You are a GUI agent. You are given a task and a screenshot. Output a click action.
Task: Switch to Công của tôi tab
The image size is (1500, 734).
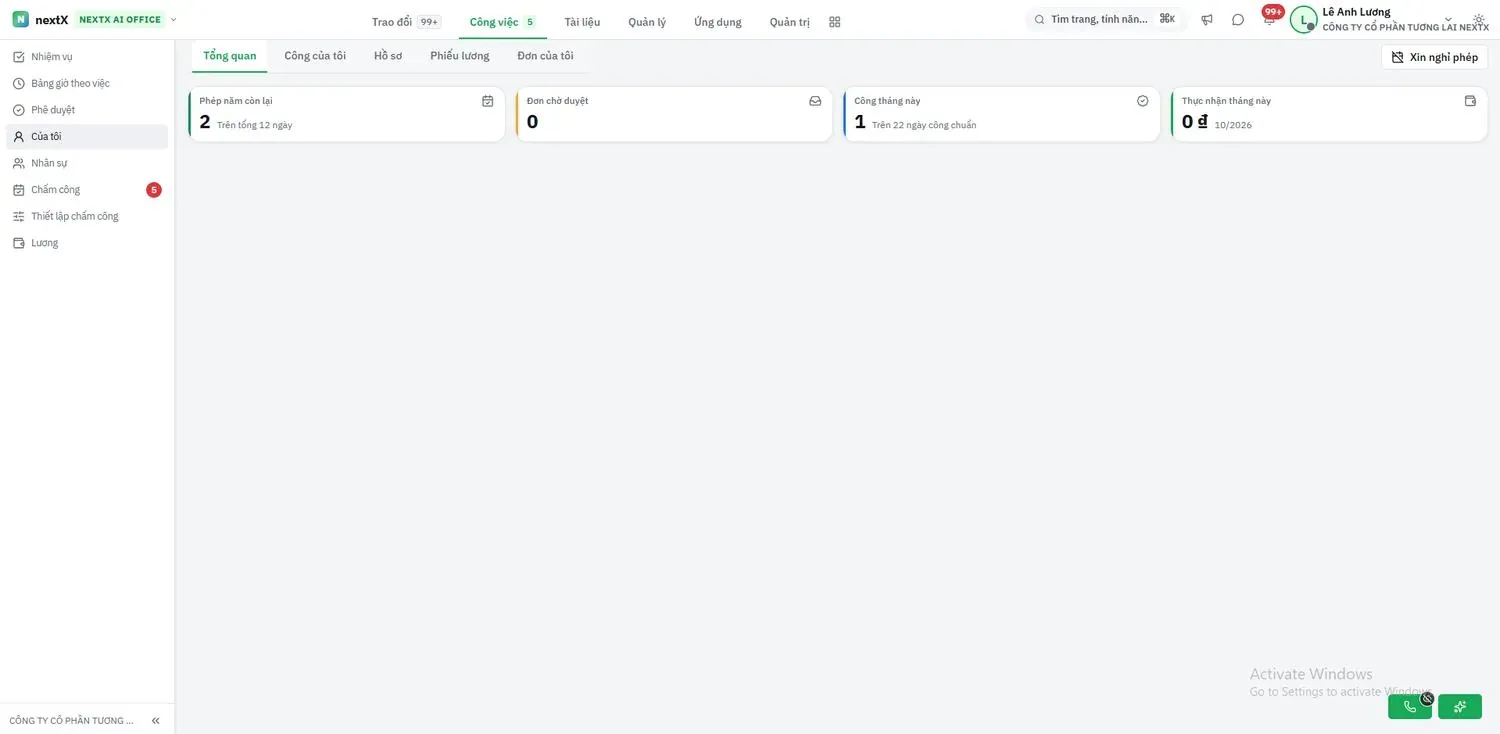click(315, 56)
